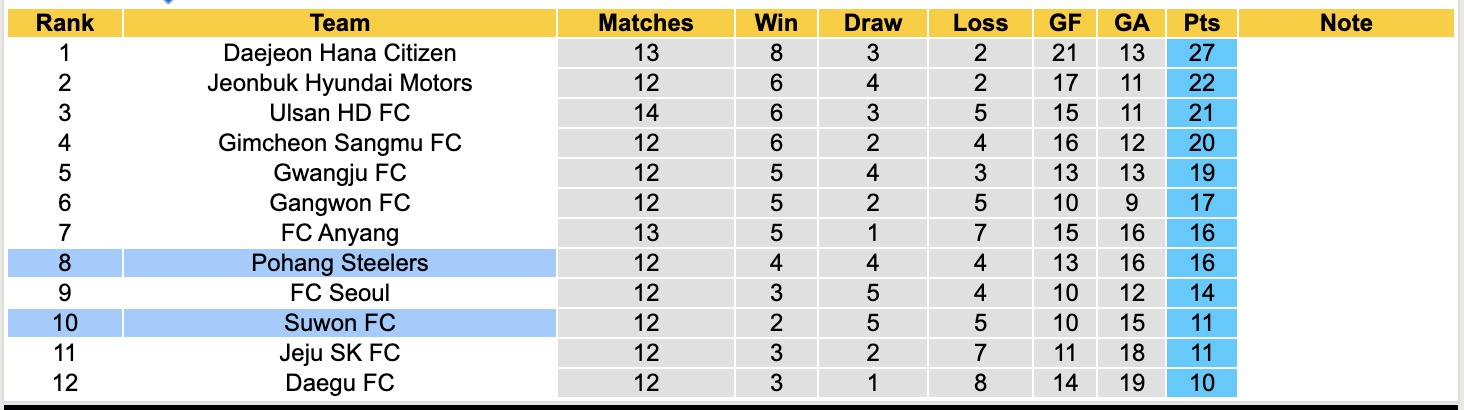The height and width of the screenshot is (410, 1464).
Task: Sort by the Team column header
Action: click(x=340, y=23)
